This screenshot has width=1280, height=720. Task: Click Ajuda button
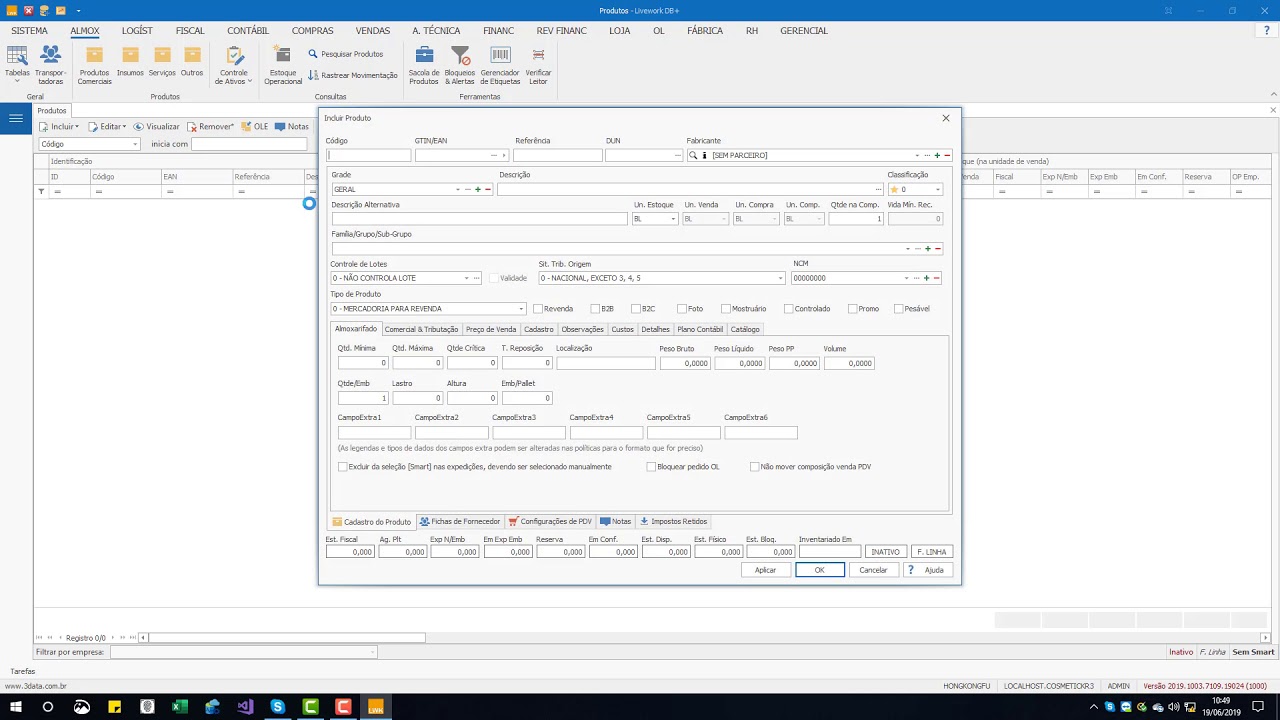(927, 570)
